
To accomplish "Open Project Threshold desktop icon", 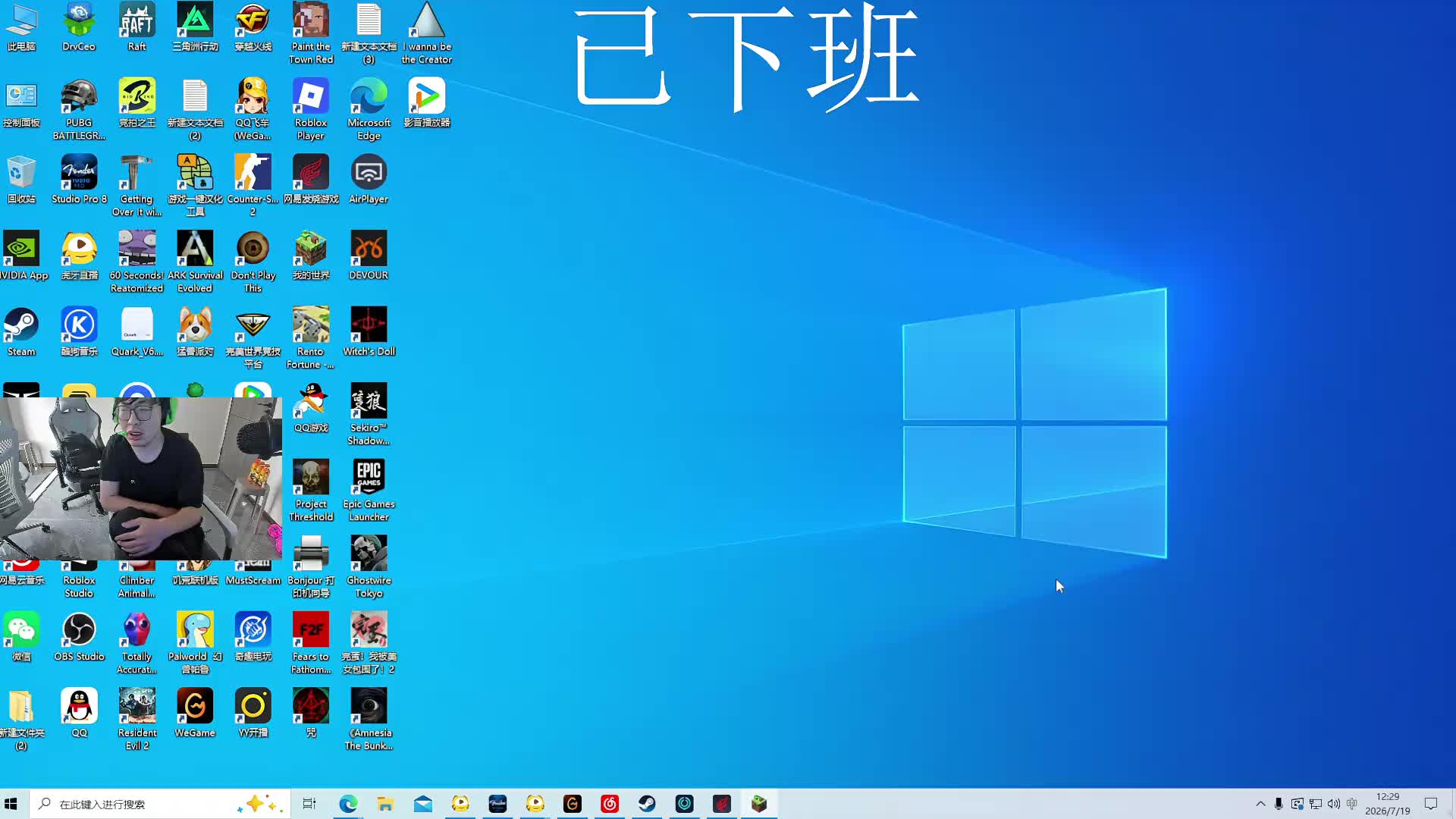I will pyautogui.click(x=311, y=491).
